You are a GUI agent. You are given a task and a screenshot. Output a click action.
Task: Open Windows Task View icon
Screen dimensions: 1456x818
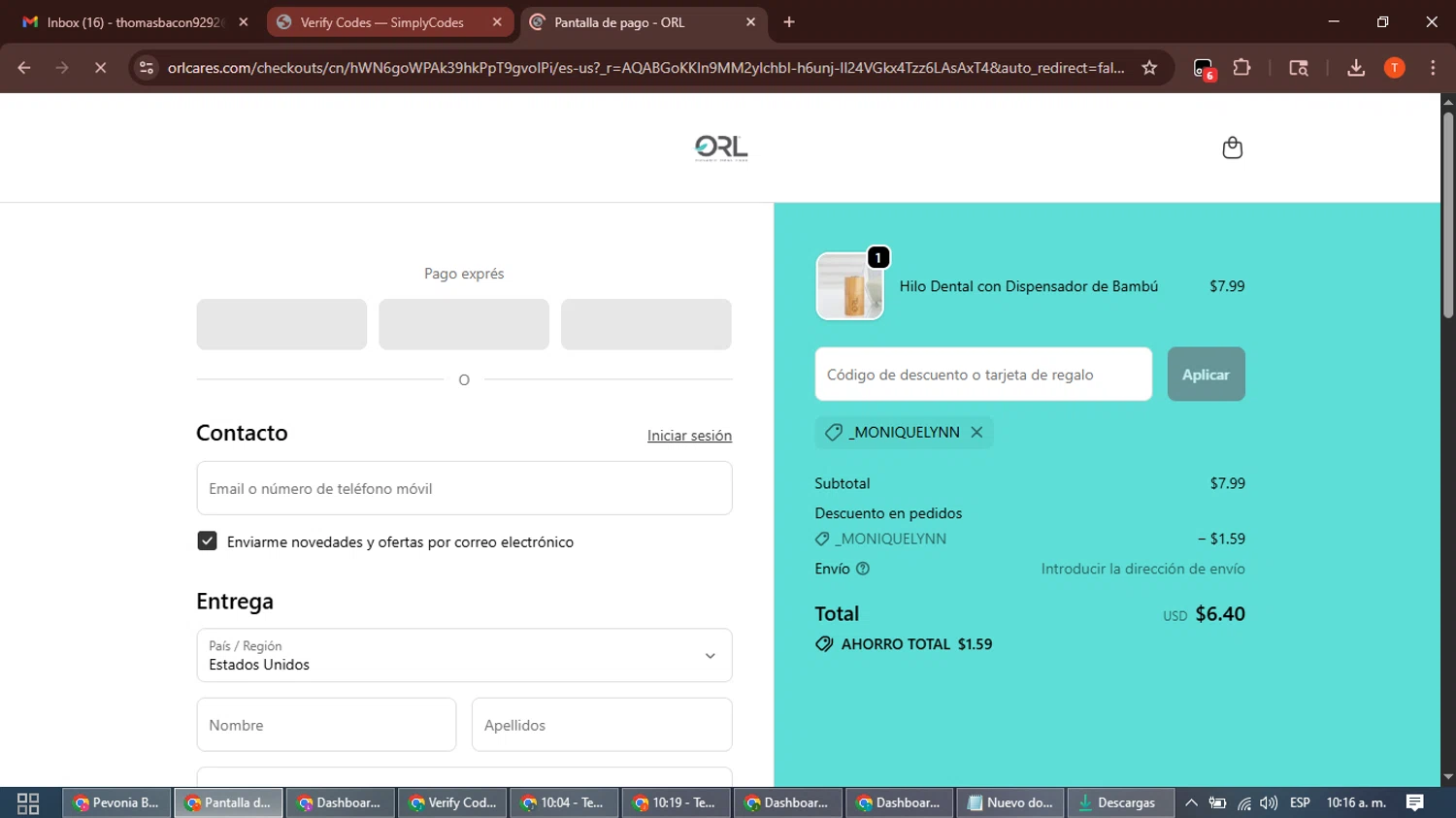pos(28,803)
